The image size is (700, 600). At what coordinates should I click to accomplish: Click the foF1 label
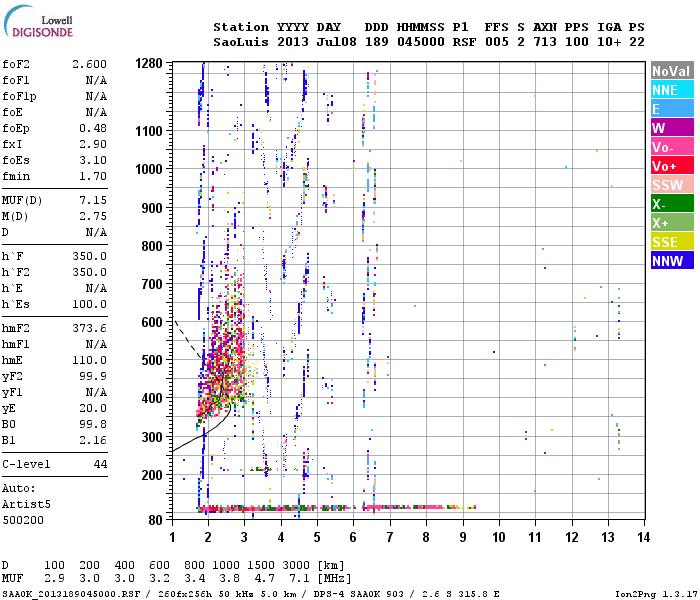(x=16, y=80)
